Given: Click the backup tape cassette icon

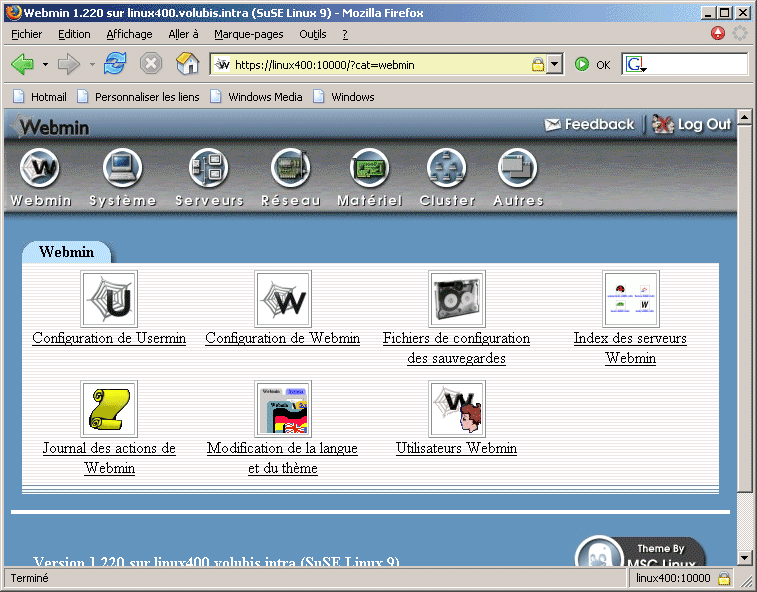Looking at the screenshot, I should pos(457,299).
